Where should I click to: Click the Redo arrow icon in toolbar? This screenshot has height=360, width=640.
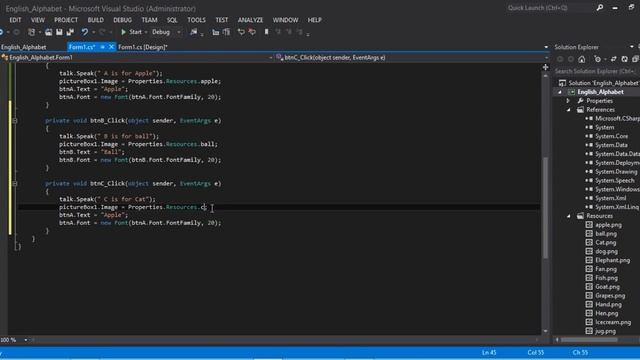(x=102, y=32)
